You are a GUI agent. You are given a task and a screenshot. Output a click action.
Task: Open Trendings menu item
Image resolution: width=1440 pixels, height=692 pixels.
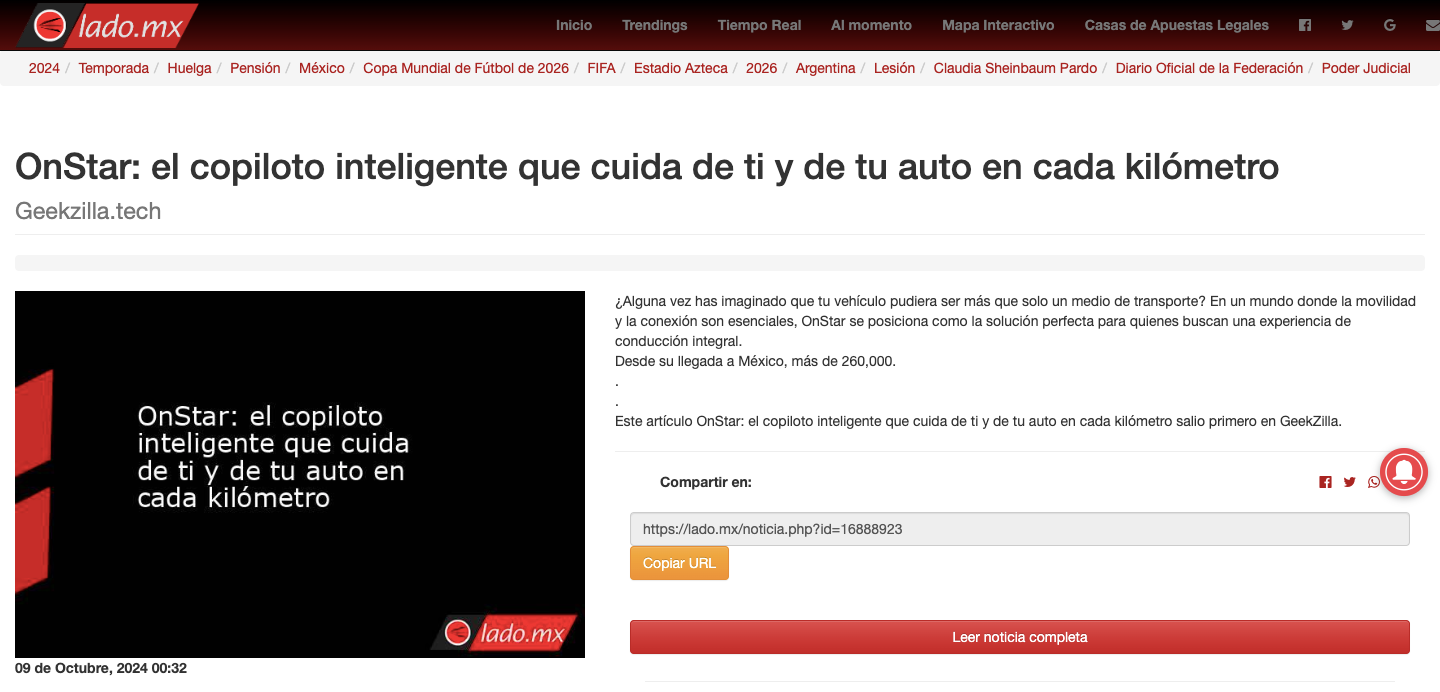tap(654, 25)
